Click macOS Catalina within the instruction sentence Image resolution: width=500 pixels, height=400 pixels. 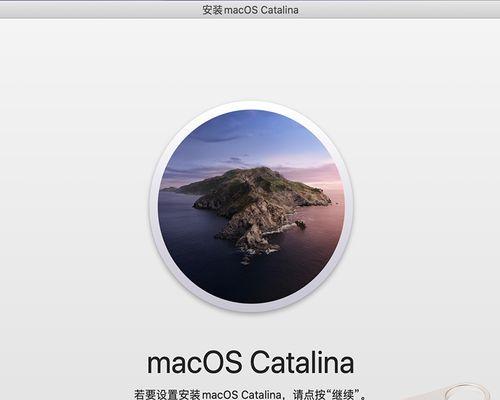242,395
